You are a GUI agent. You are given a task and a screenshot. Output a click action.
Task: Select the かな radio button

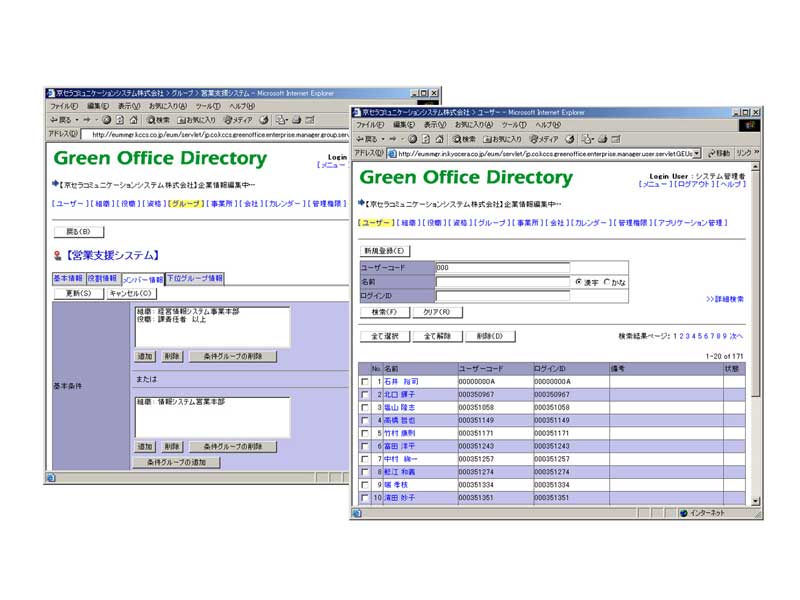click(607, 282)
